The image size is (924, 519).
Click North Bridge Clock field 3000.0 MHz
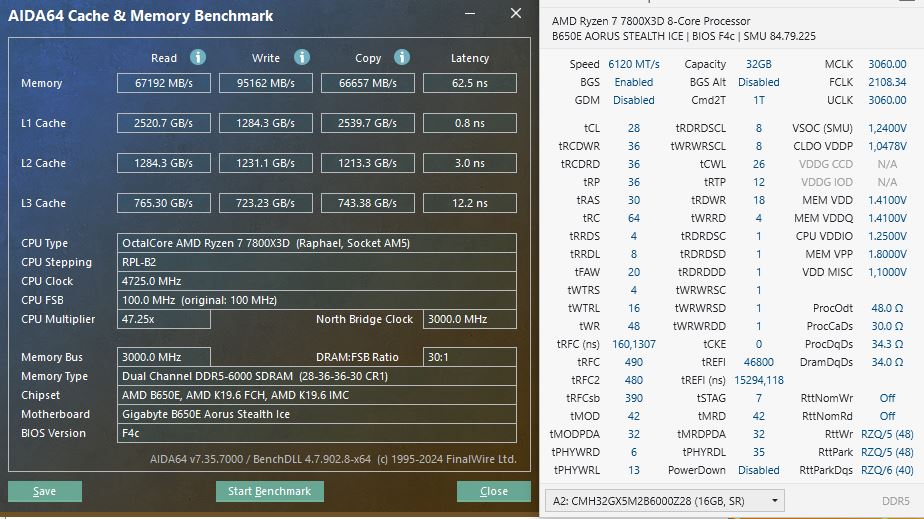(470, 319)
